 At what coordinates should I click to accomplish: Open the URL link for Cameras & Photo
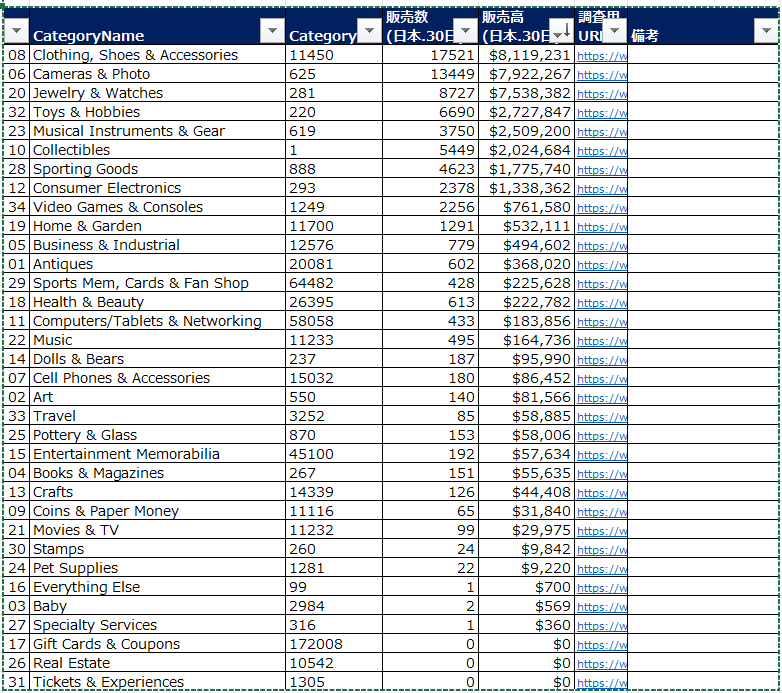(x=601, y=75)
